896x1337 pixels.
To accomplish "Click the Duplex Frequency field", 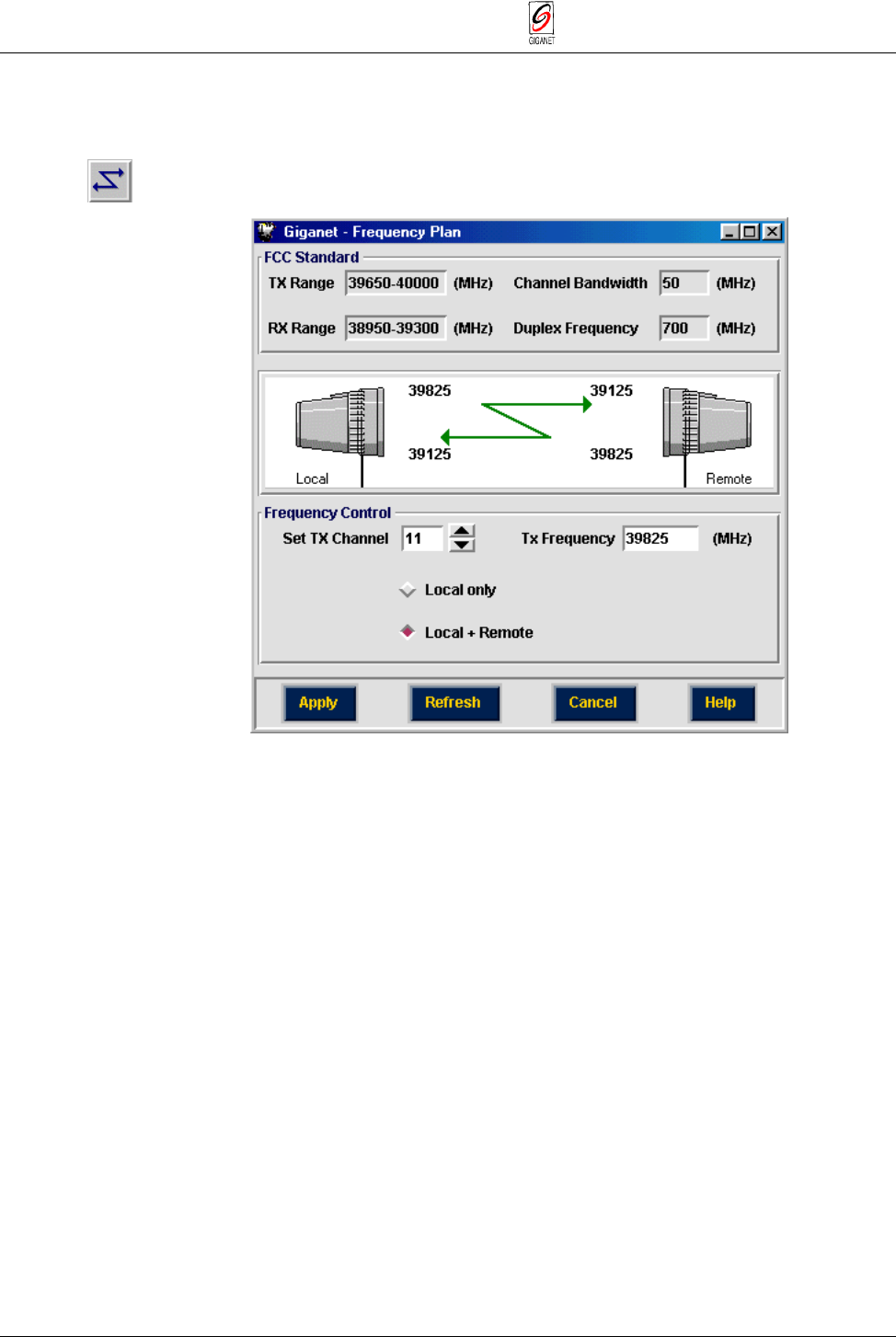I will pos(683,328).
